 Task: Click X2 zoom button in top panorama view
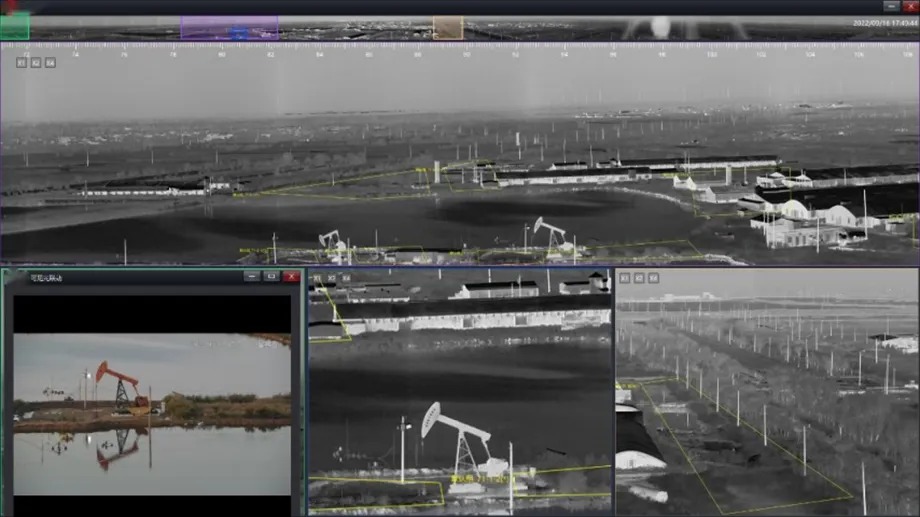click(36, 62)
